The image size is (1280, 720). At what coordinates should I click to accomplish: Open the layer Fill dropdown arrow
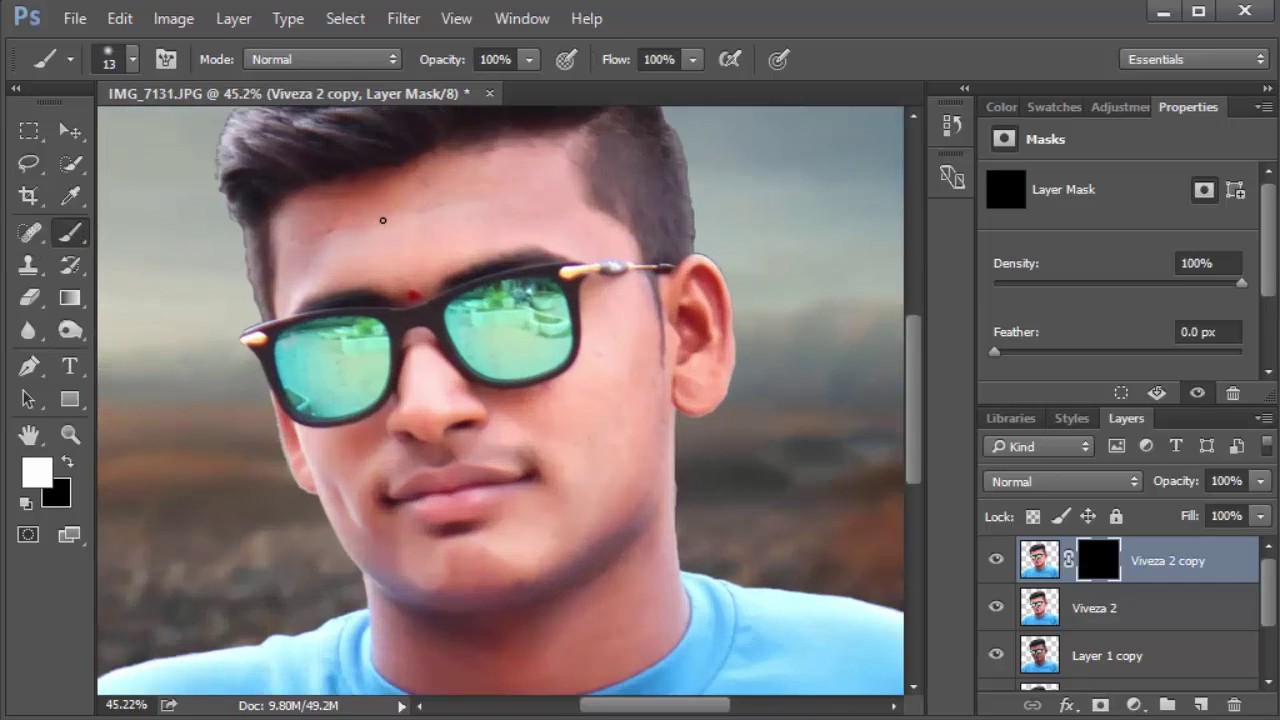[1260, 516]
